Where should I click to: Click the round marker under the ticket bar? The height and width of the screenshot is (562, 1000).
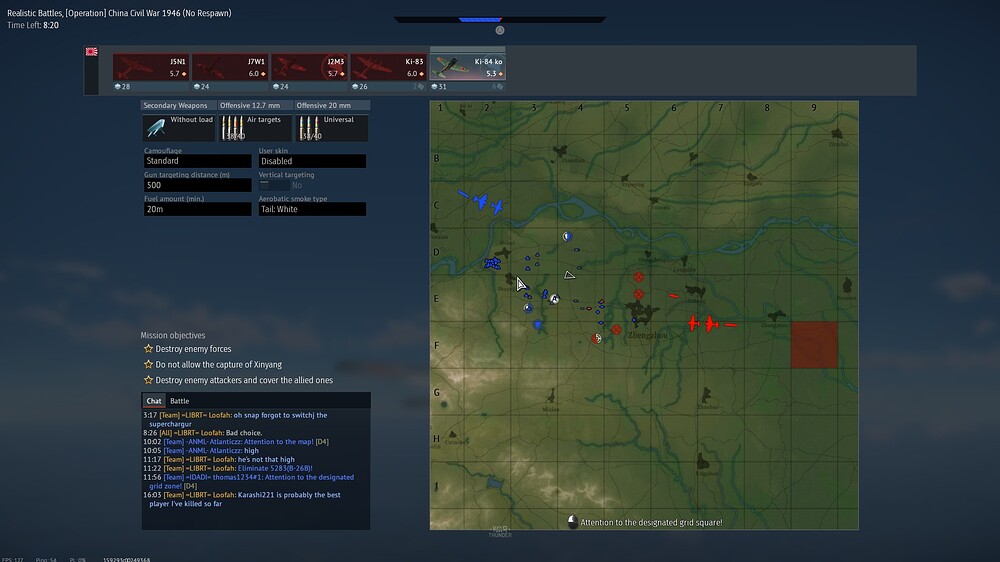pos(500,30)
